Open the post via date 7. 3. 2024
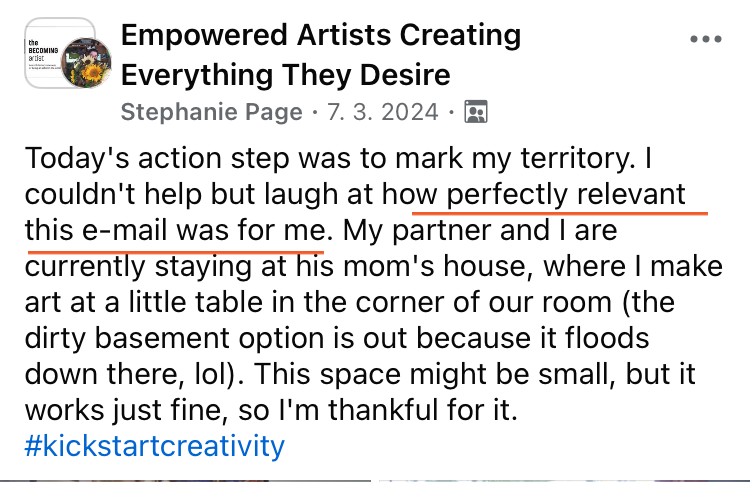Viewport: 750px width, 482px height. (382, 112)
